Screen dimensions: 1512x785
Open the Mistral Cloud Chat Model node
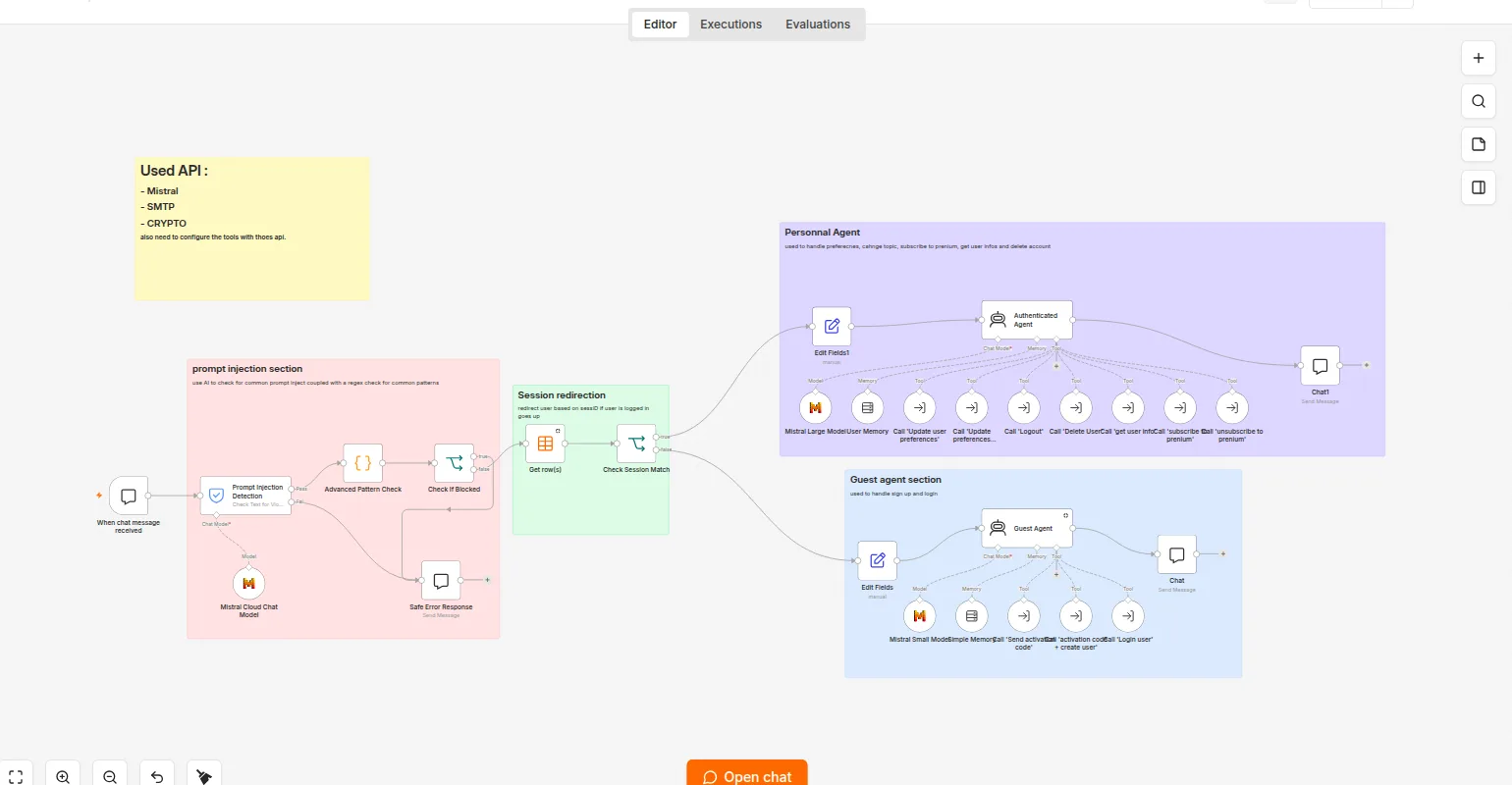click(249, 583)
